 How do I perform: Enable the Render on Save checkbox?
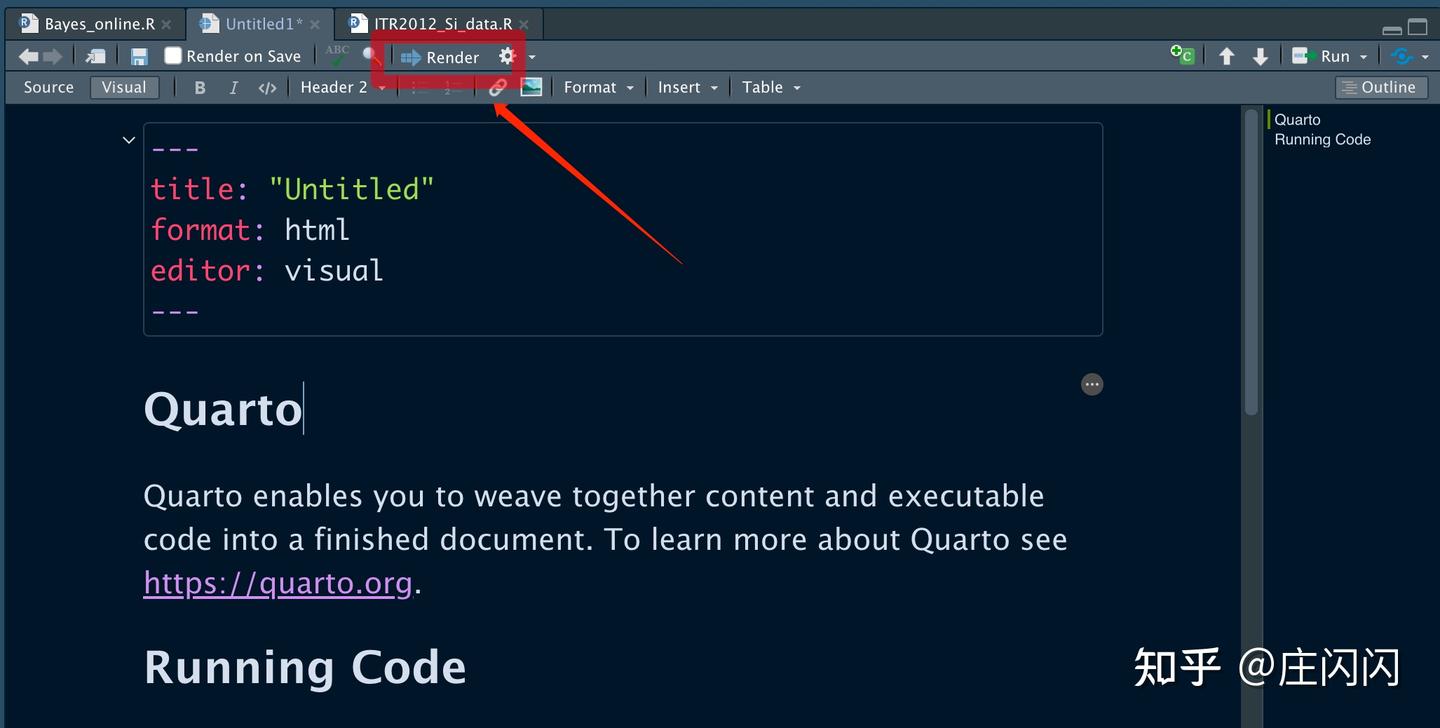pyautogui.click(x=173, y=56)
